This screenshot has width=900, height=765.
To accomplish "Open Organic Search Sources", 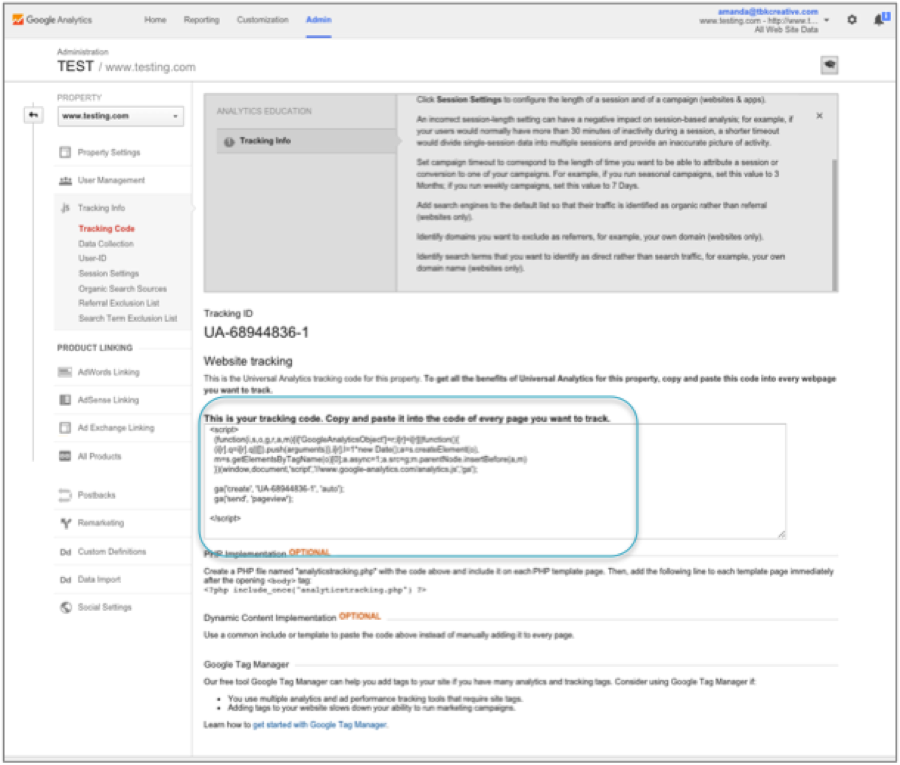I will [123, 289].
